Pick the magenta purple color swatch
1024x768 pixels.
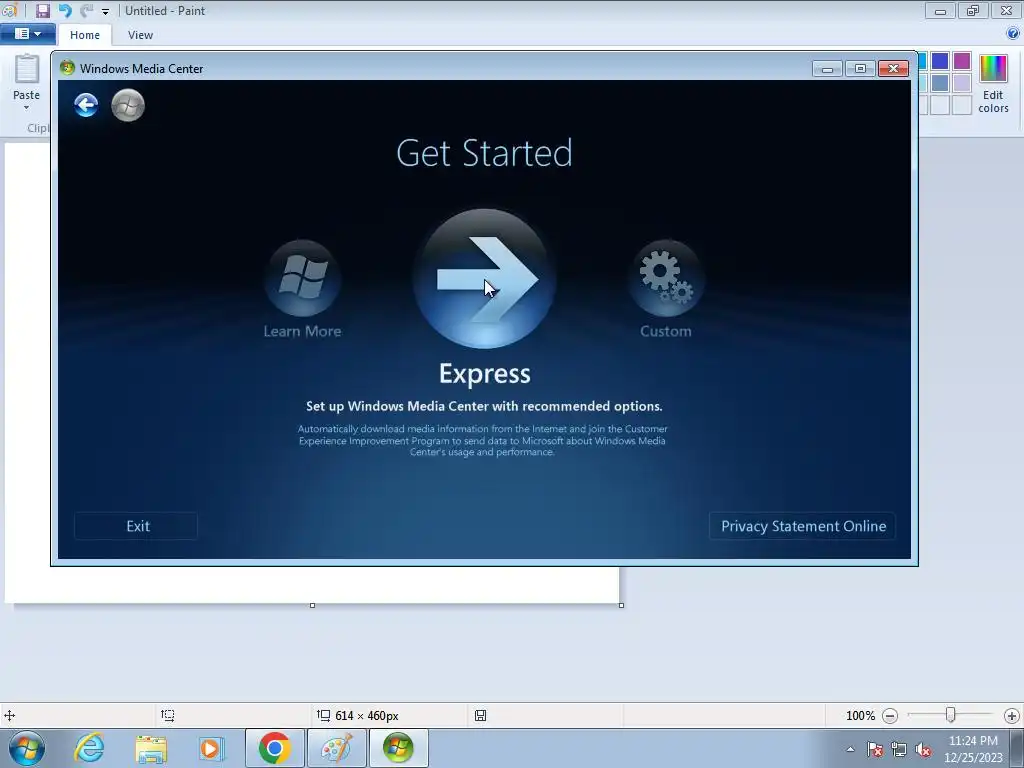pos(962,61)
